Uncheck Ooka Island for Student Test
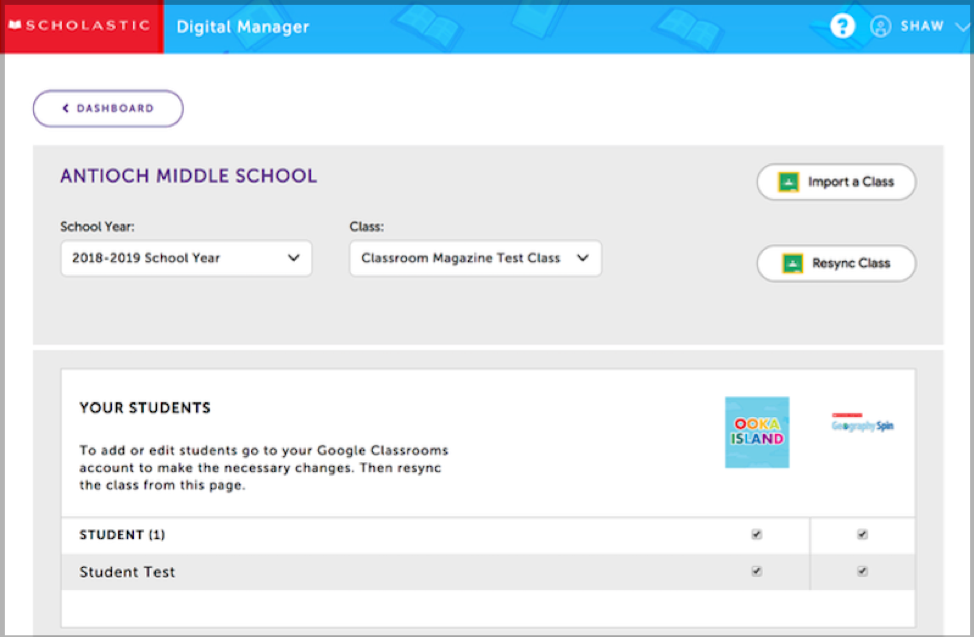The image size is (974, 637). click(757, 572)
